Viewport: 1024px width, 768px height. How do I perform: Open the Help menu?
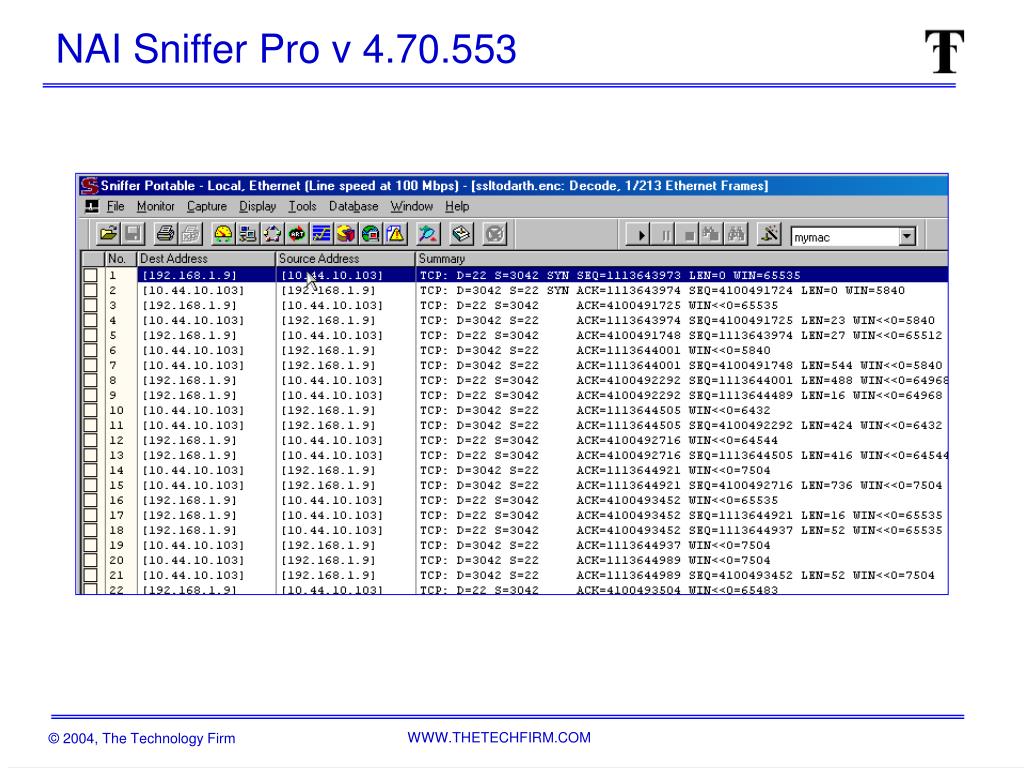pyautogui.click(x=457, y=206)
